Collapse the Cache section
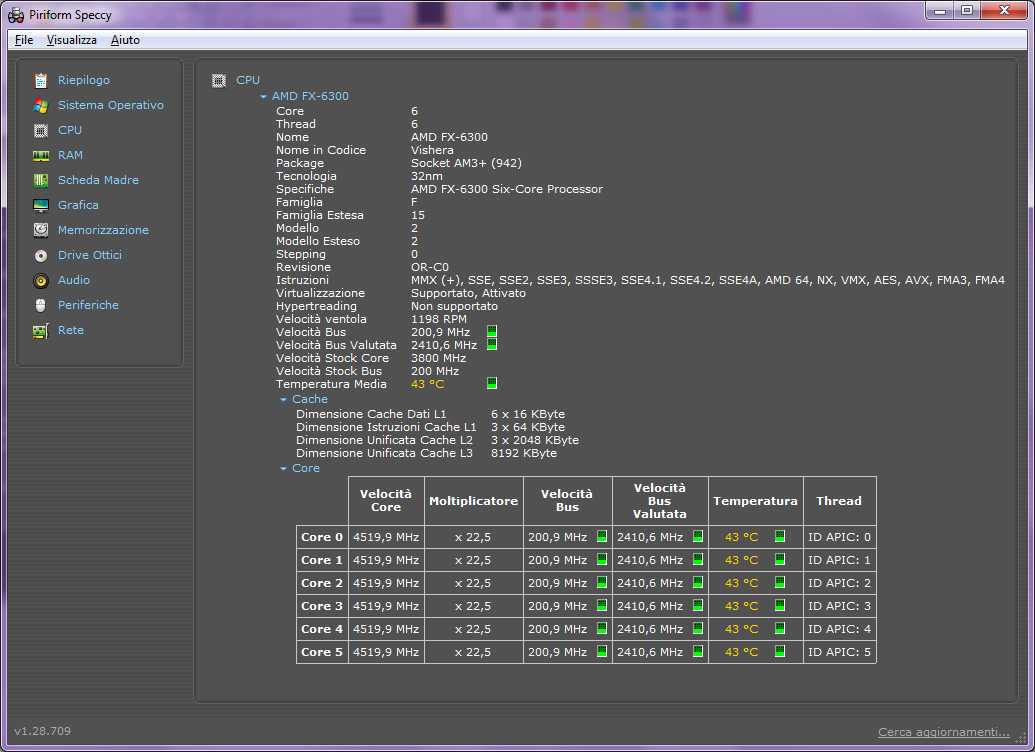 (283, 399)
